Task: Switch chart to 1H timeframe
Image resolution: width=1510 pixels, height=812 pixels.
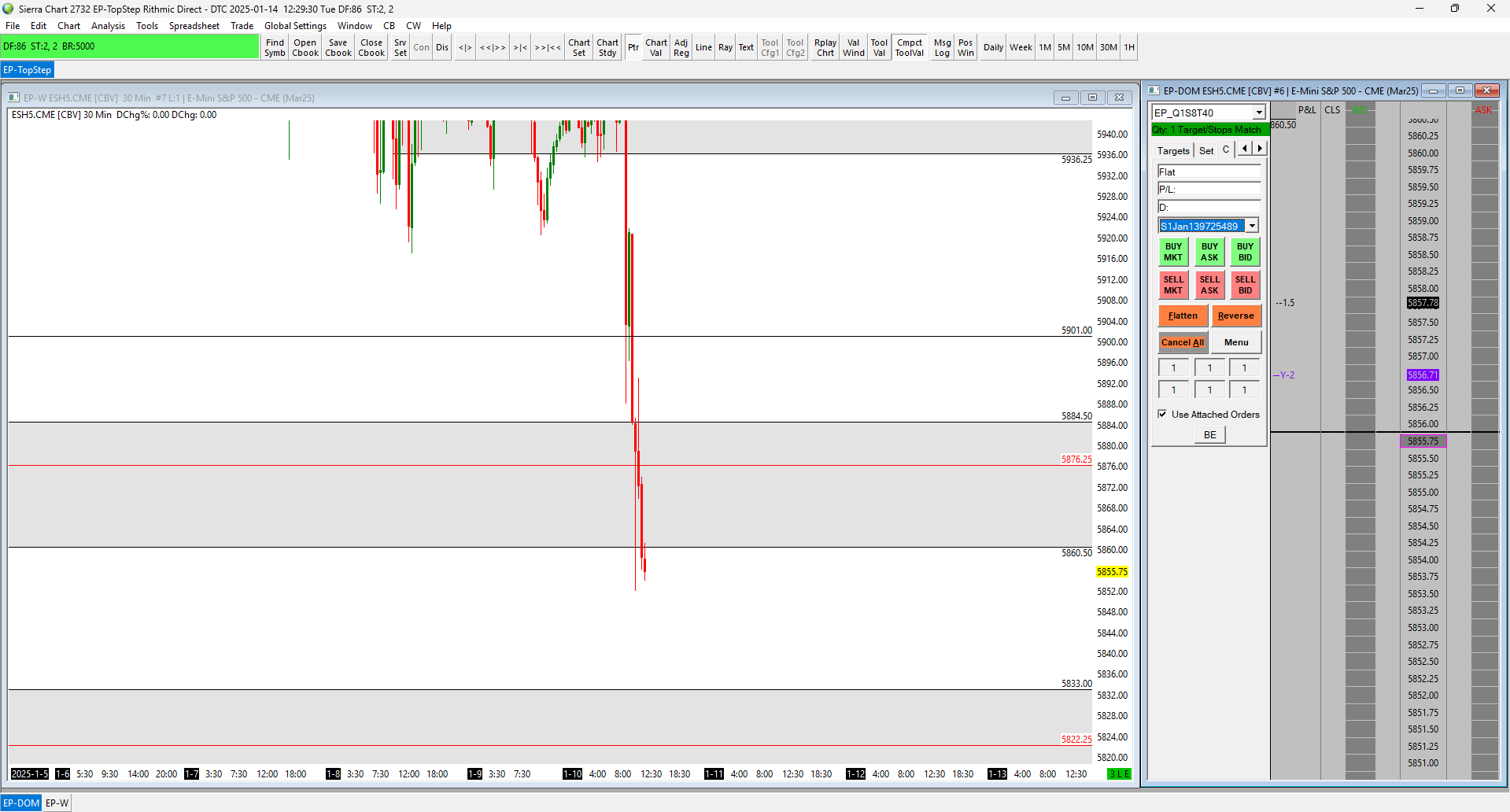Action: point(1129,47)
